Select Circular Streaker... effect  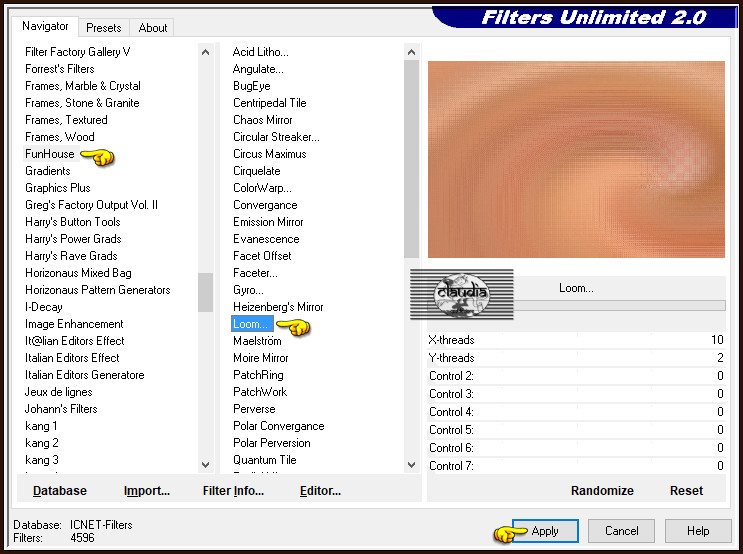point(276,137)
